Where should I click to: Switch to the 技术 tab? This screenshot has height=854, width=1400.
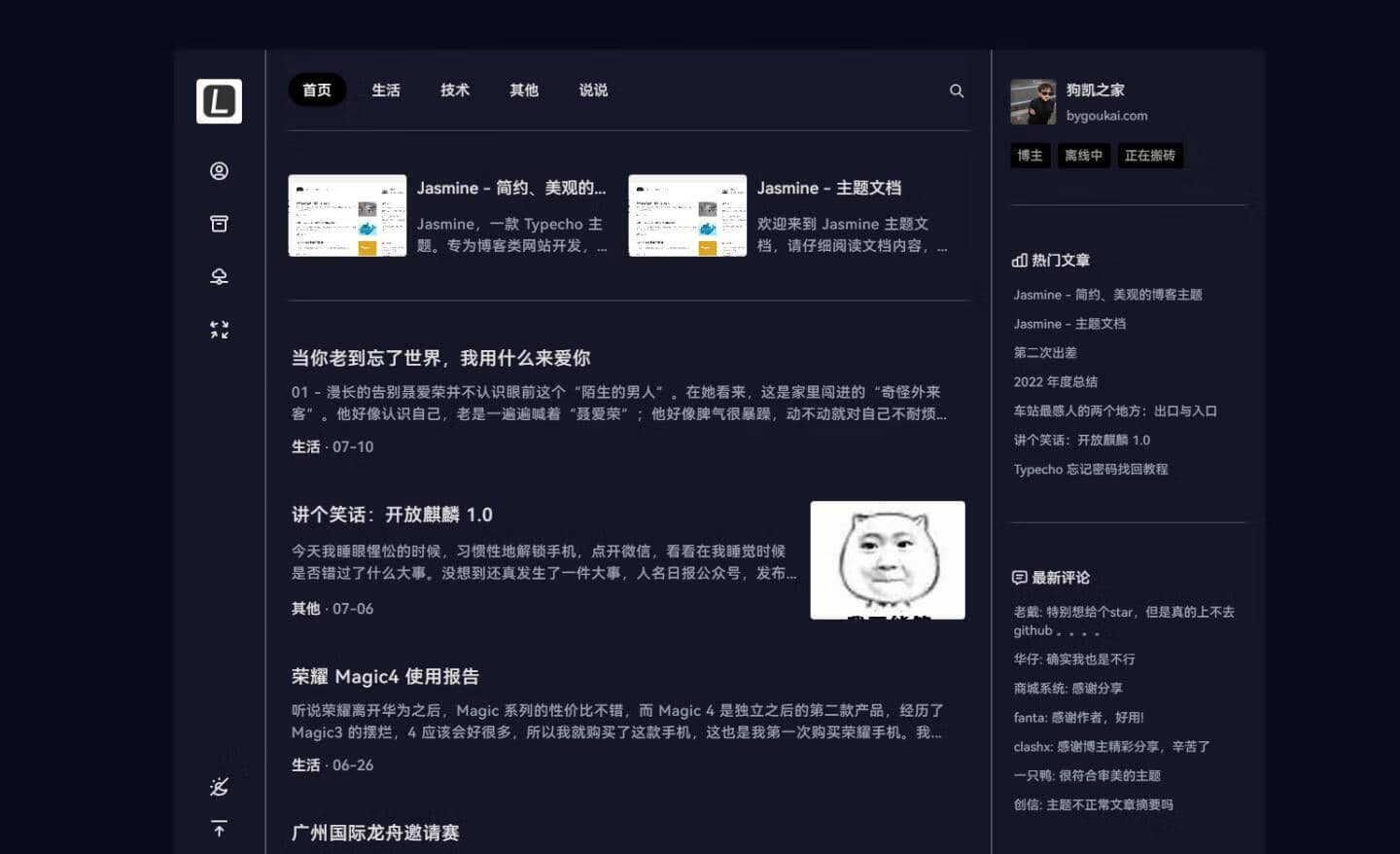(455, 89)
